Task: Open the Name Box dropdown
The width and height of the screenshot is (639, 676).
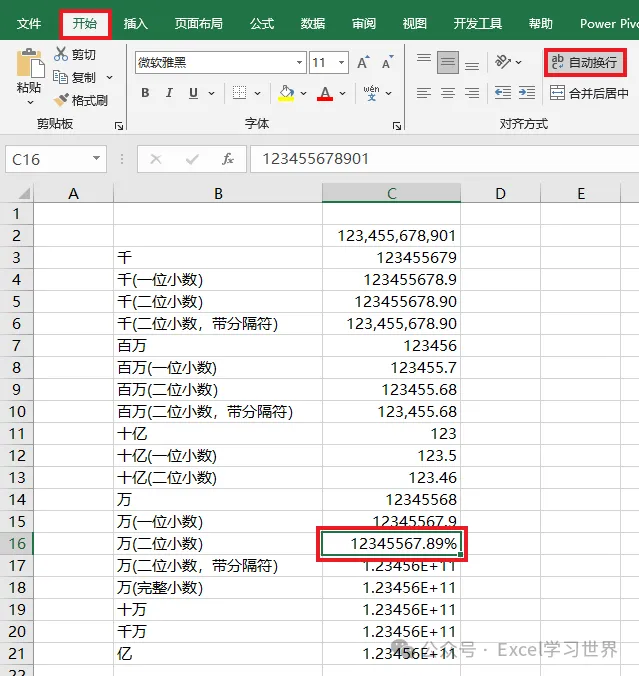Action: [x=97, y=159]
